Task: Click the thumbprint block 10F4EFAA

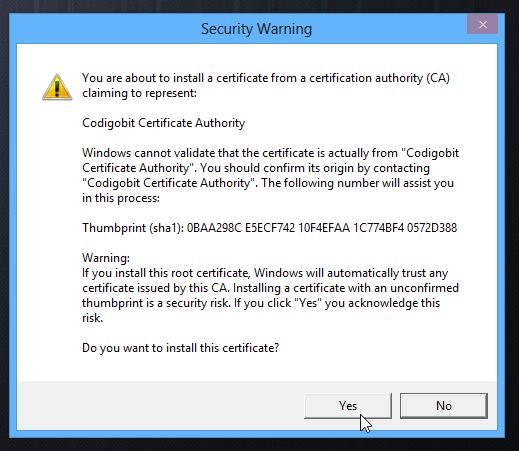Action: coord(324,228)
